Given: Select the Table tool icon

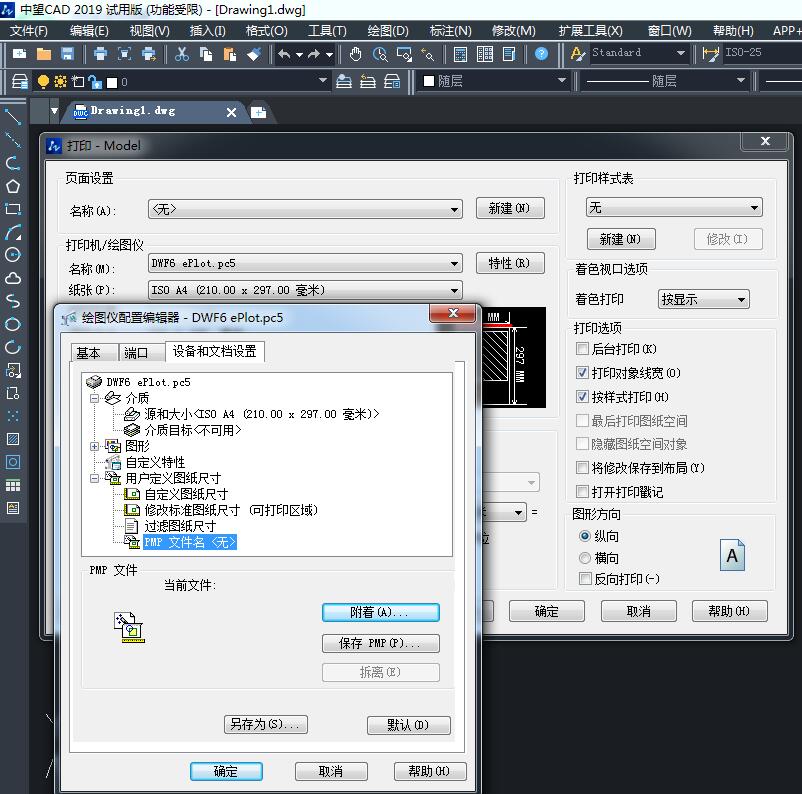Looking at the screenshot, I should (13, 485).
